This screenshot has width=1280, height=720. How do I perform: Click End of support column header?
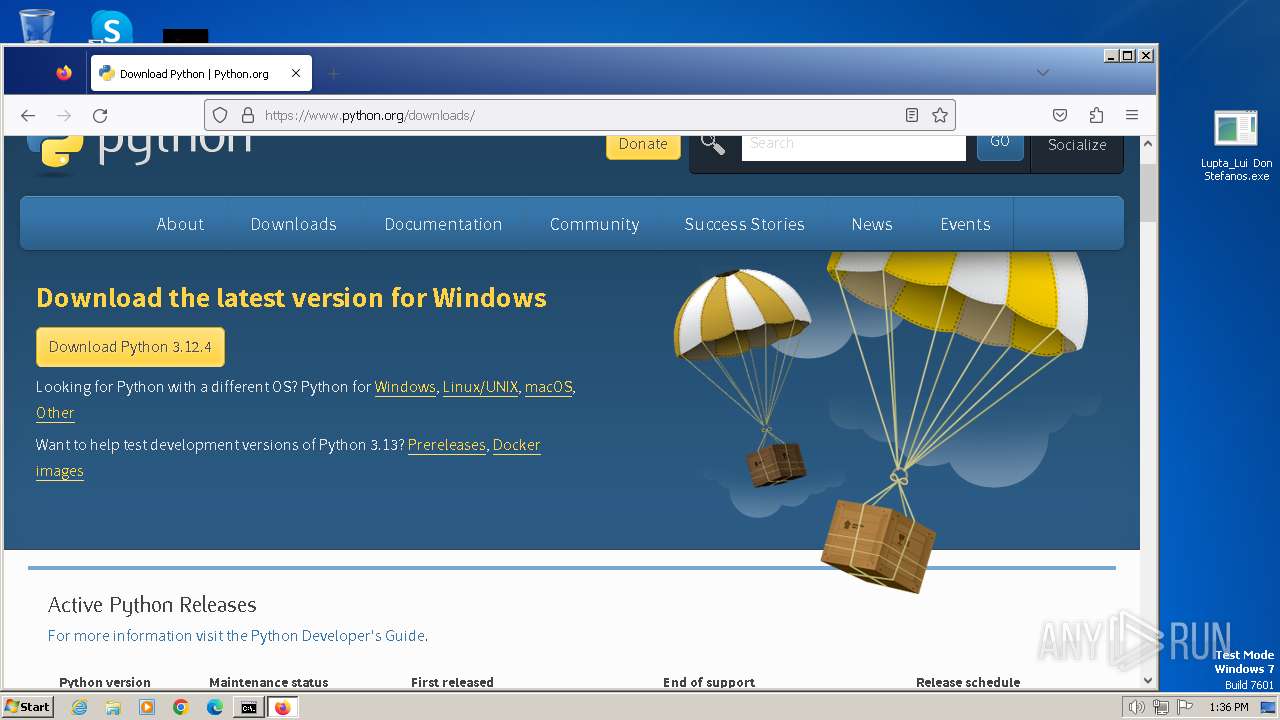[x=709, y=682]
